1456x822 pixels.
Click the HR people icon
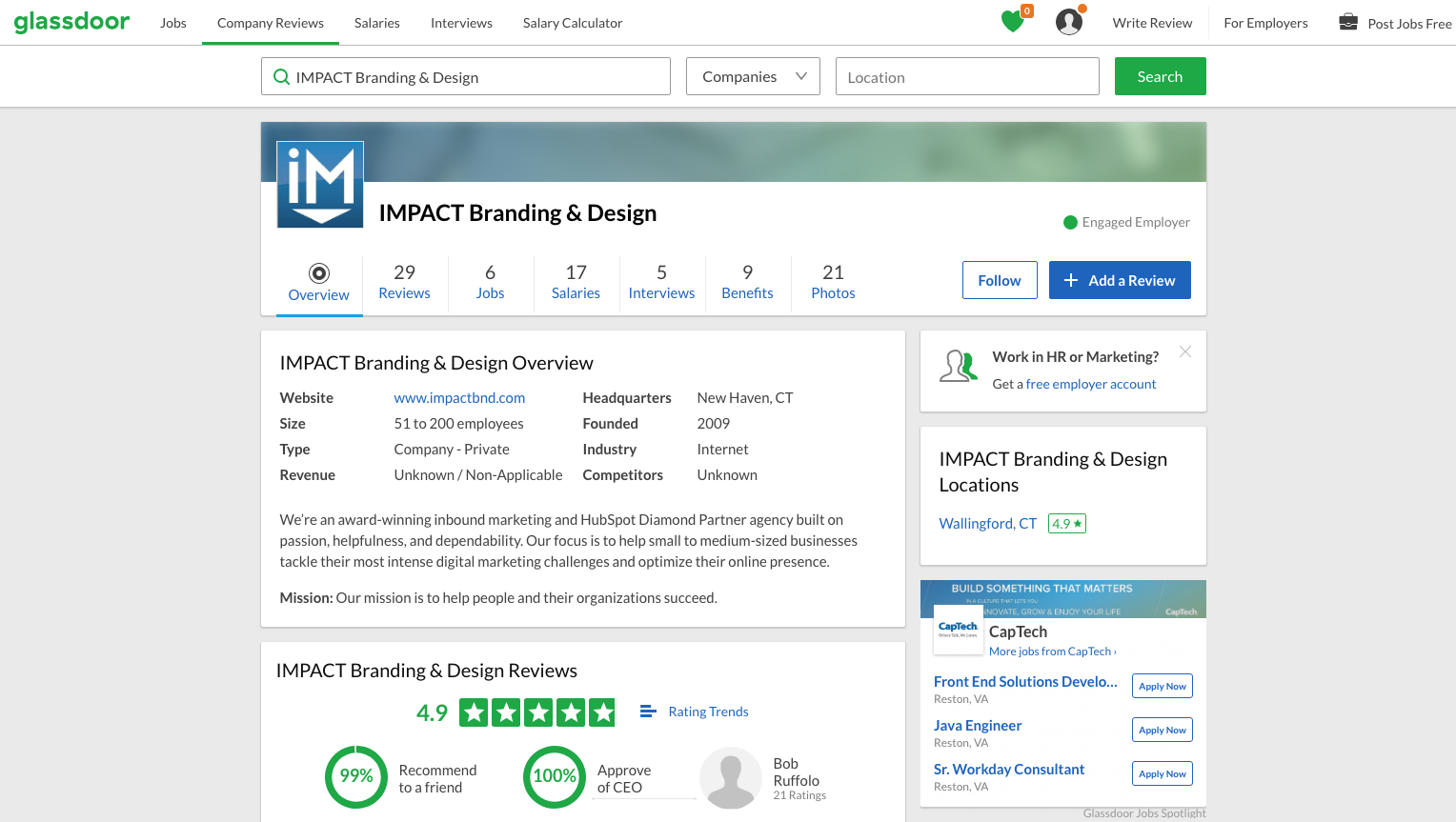[x=959, y=366]
